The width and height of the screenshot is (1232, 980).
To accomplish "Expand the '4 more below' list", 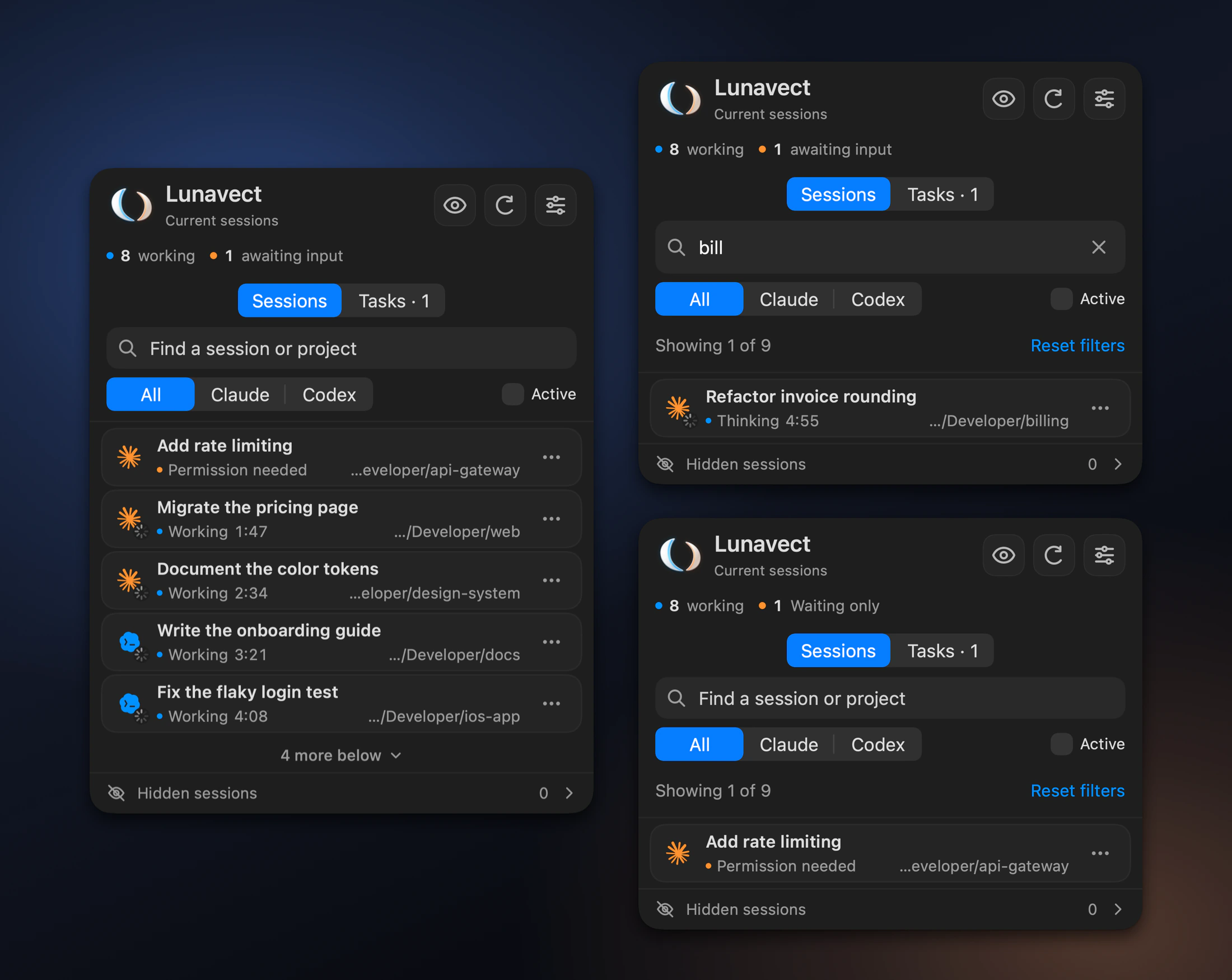I will click(x=341, y=755).
